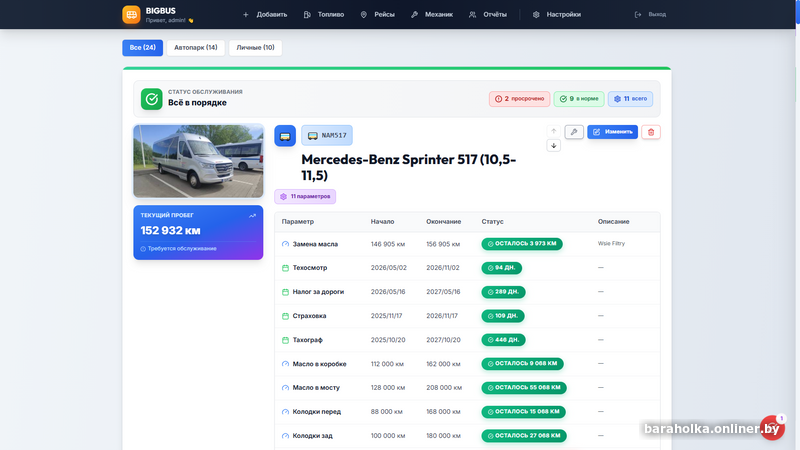The height and width of the screenshot is (450, 800).
Task: Click the calendar icon beside Налог за дороги
Action: click(x=285, y=292)
